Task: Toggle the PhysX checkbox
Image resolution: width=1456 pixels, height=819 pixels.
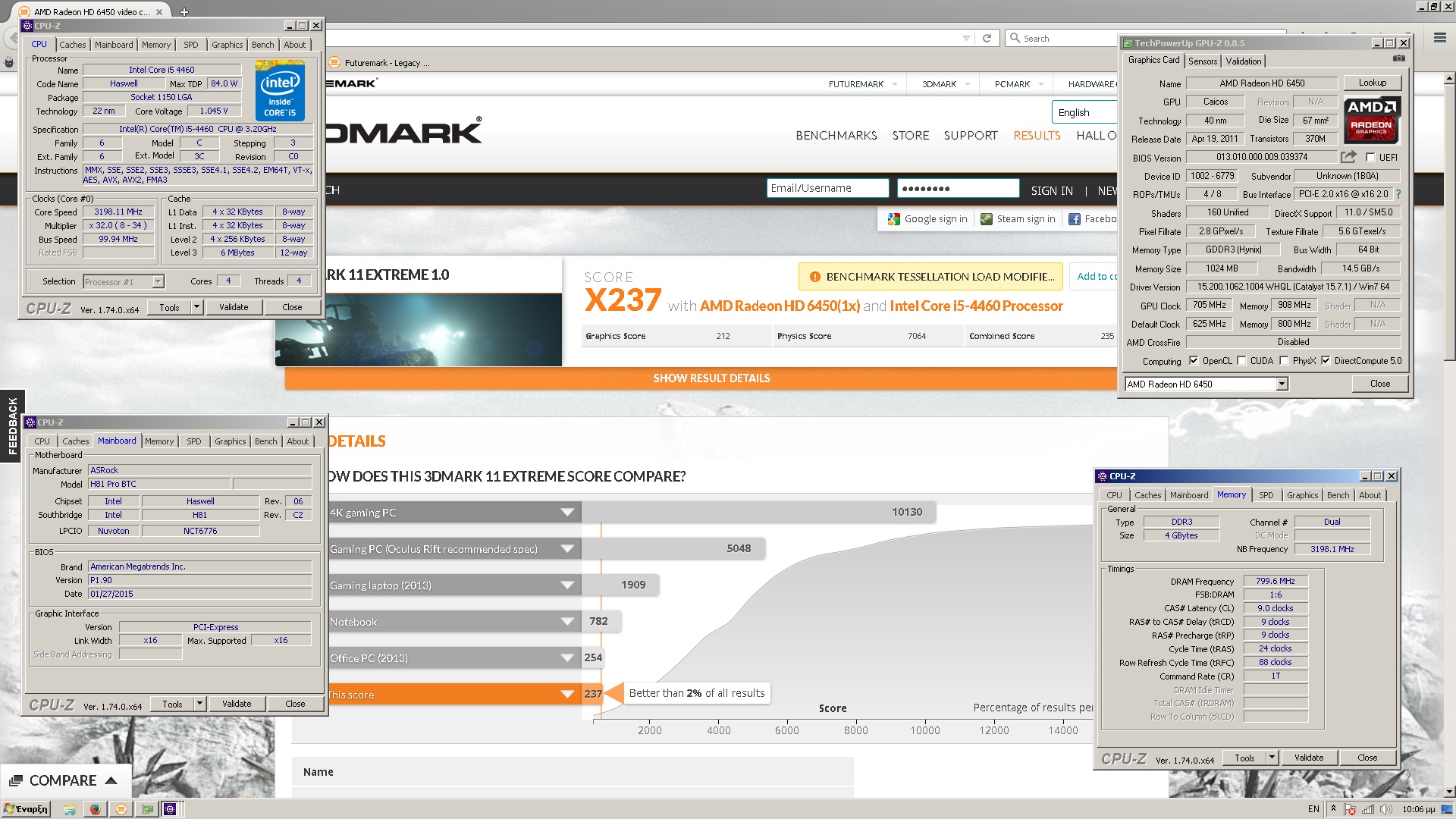Action: [1284, 361]
